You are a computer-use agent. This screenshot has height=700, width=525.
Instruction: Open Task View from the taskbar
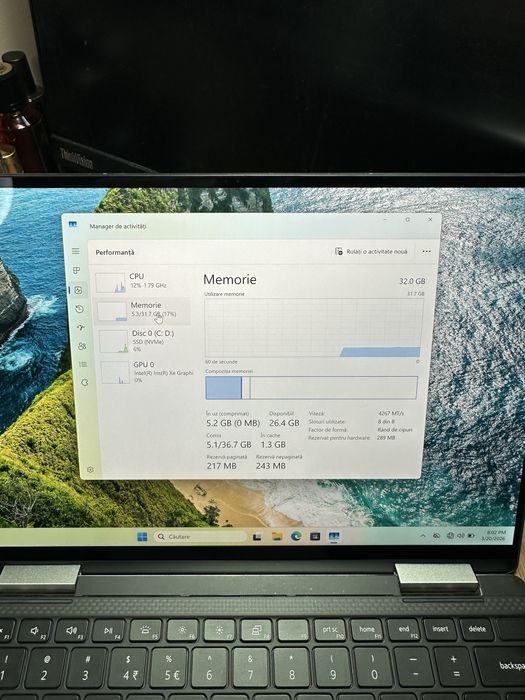pos(257,537)
